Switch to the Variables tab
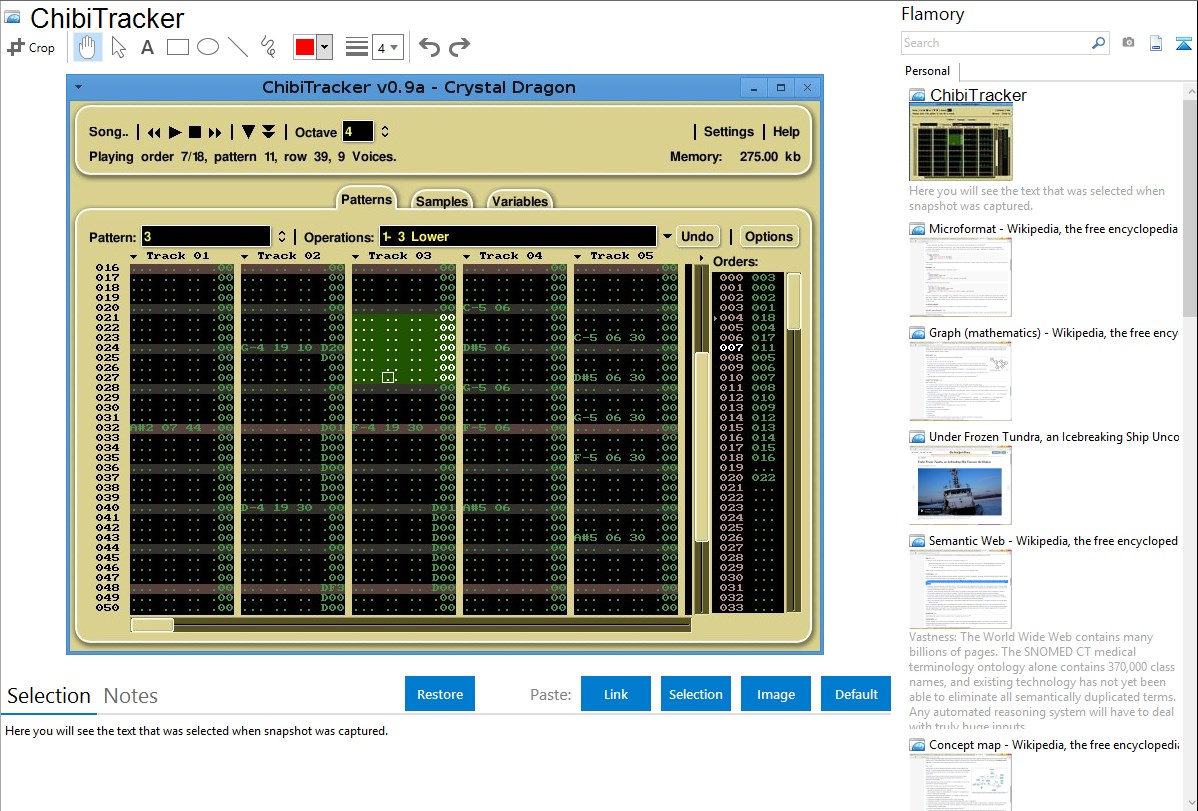Screen dimensions: 1198x811 [520, 200]
